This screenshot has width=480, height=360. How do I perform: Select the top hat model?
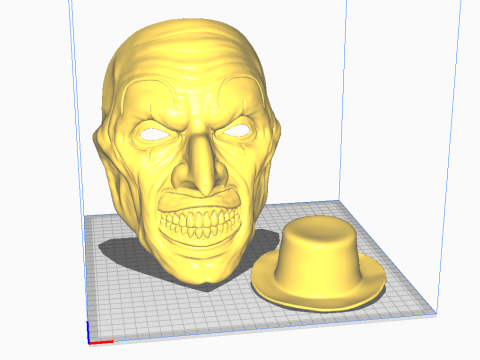318,264
